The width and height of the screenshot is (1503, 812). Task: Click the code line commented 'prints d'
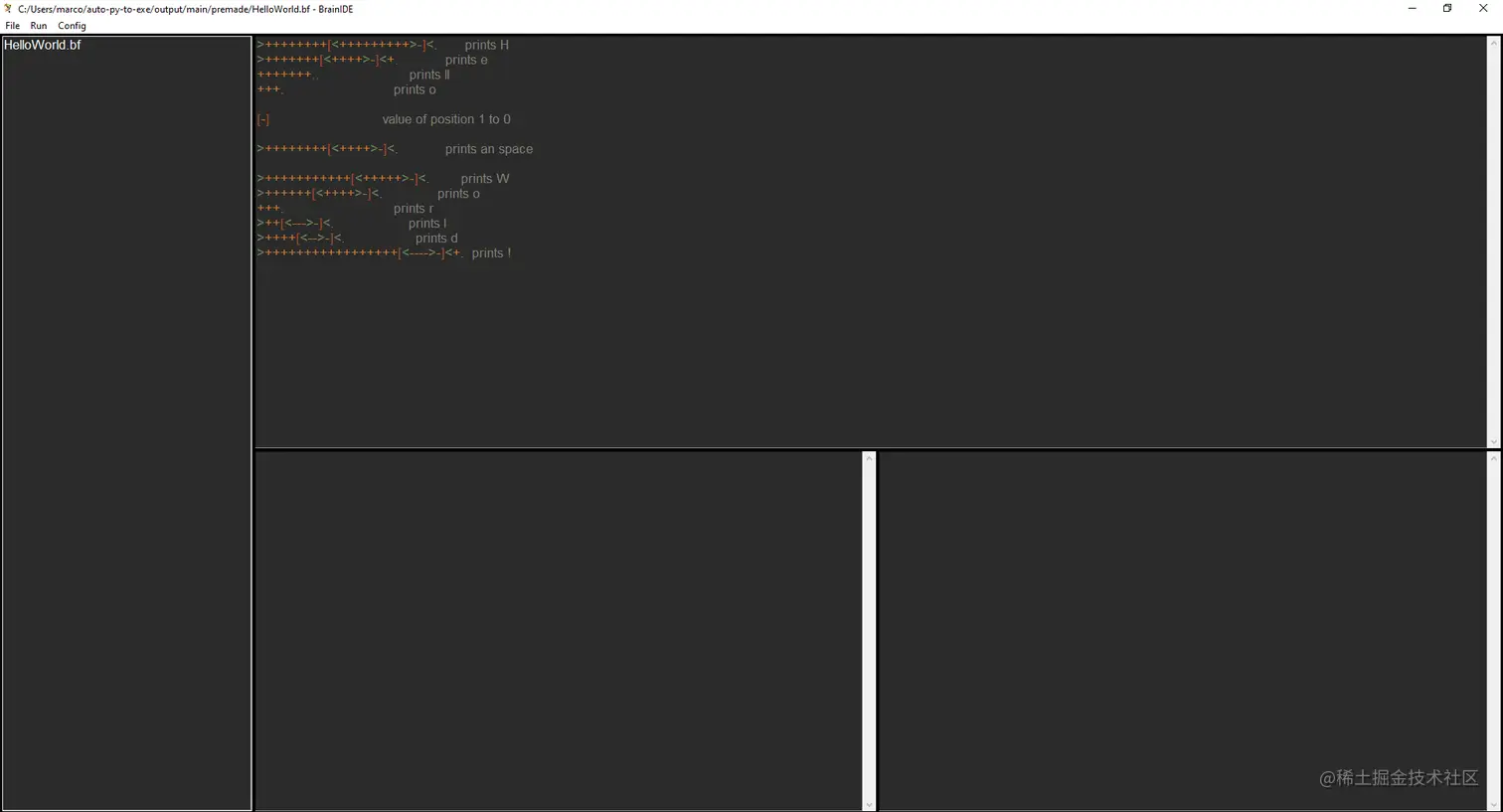pyautogui.click(x=357, y=239)
